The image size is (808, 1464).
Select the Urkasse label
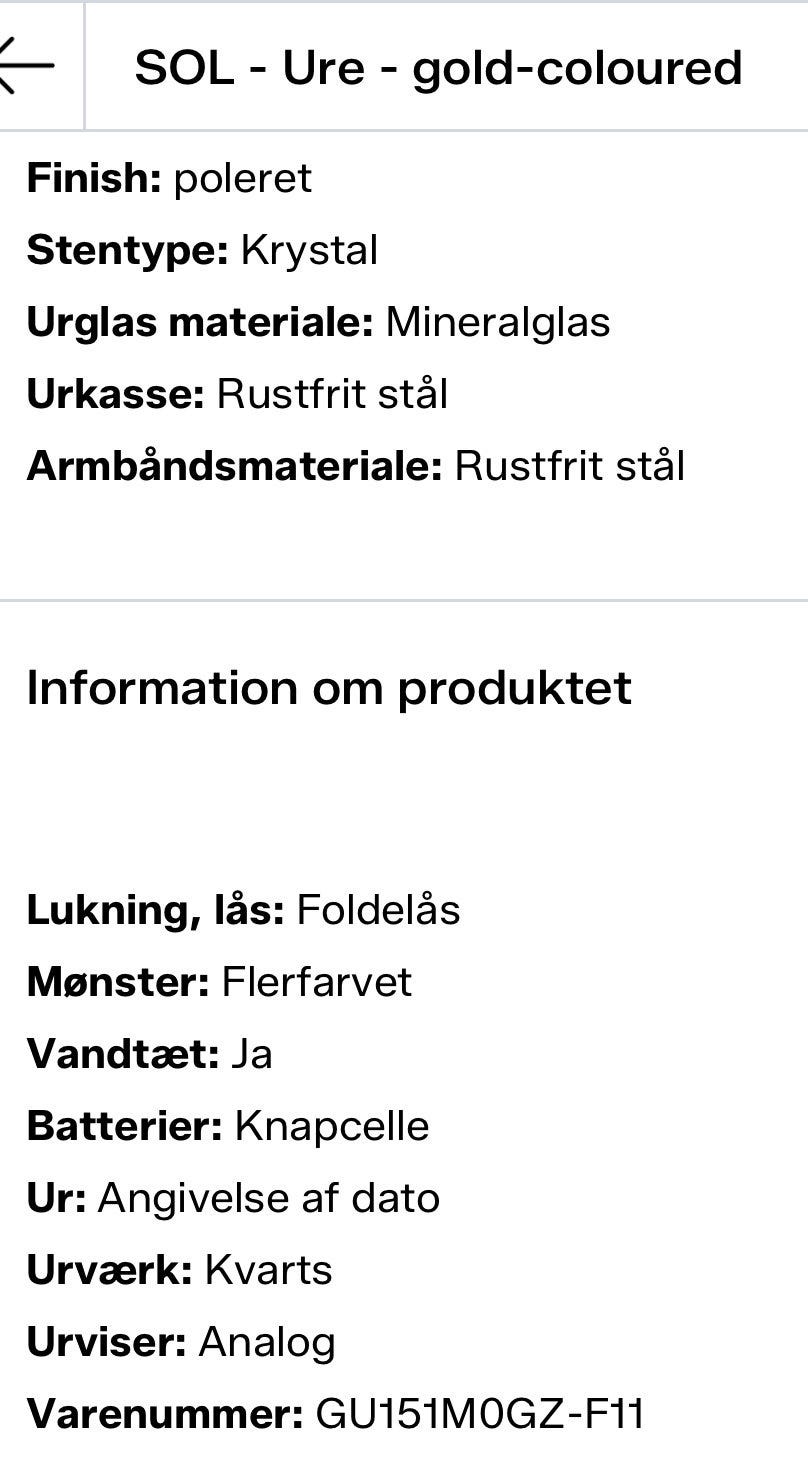click(x=115, y=395)
